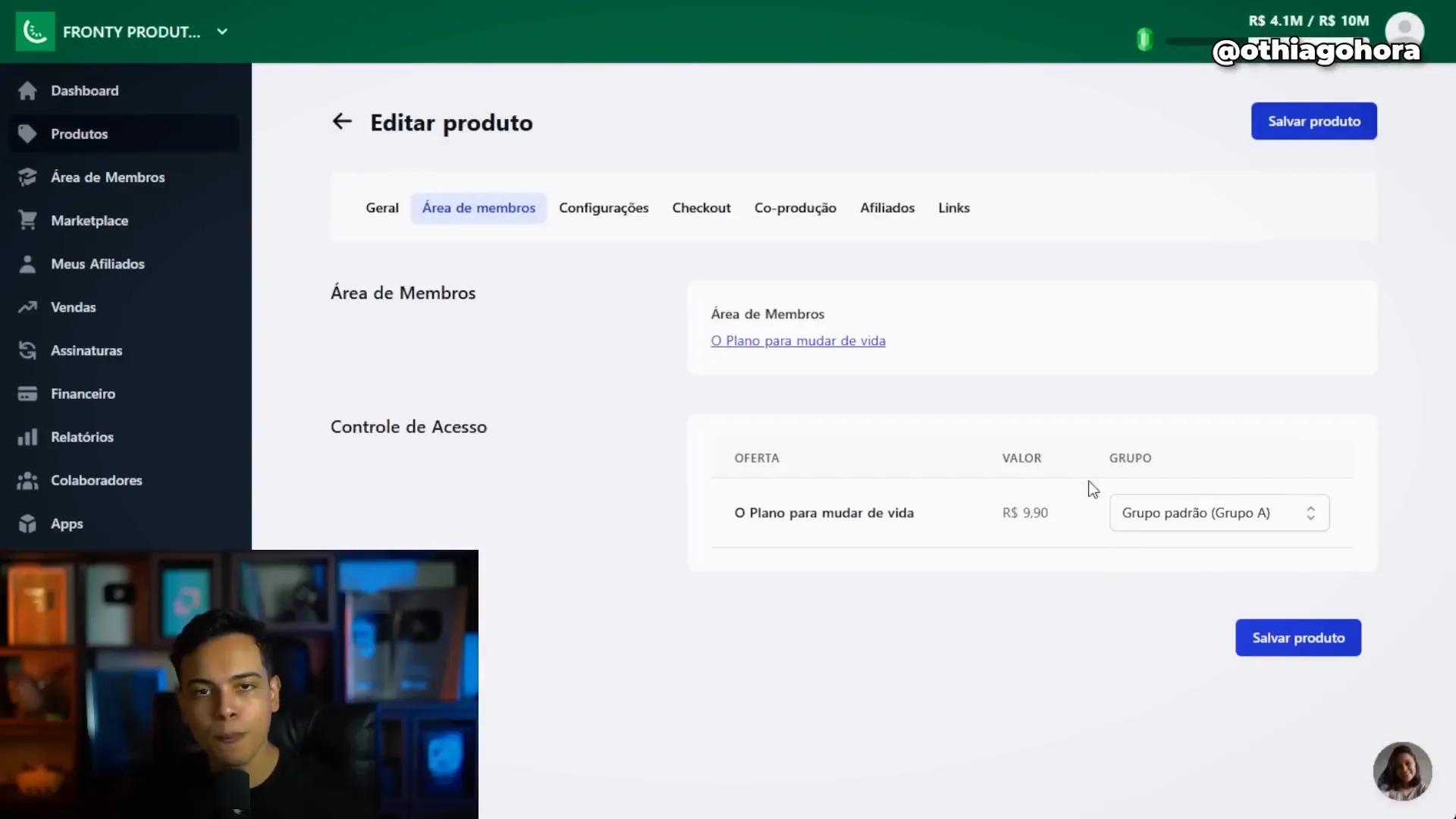
Task: Click the green Fronty logo icon
Action: [35, 31]
